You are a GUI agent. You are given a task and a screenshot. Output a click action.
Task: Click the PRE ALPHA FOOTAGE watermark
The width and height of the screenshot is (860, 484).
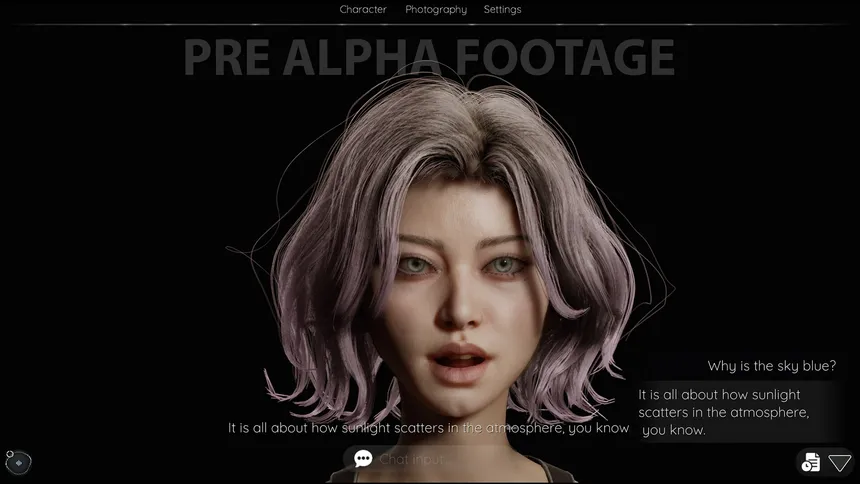pyautogui.click(x=429, y=58)
